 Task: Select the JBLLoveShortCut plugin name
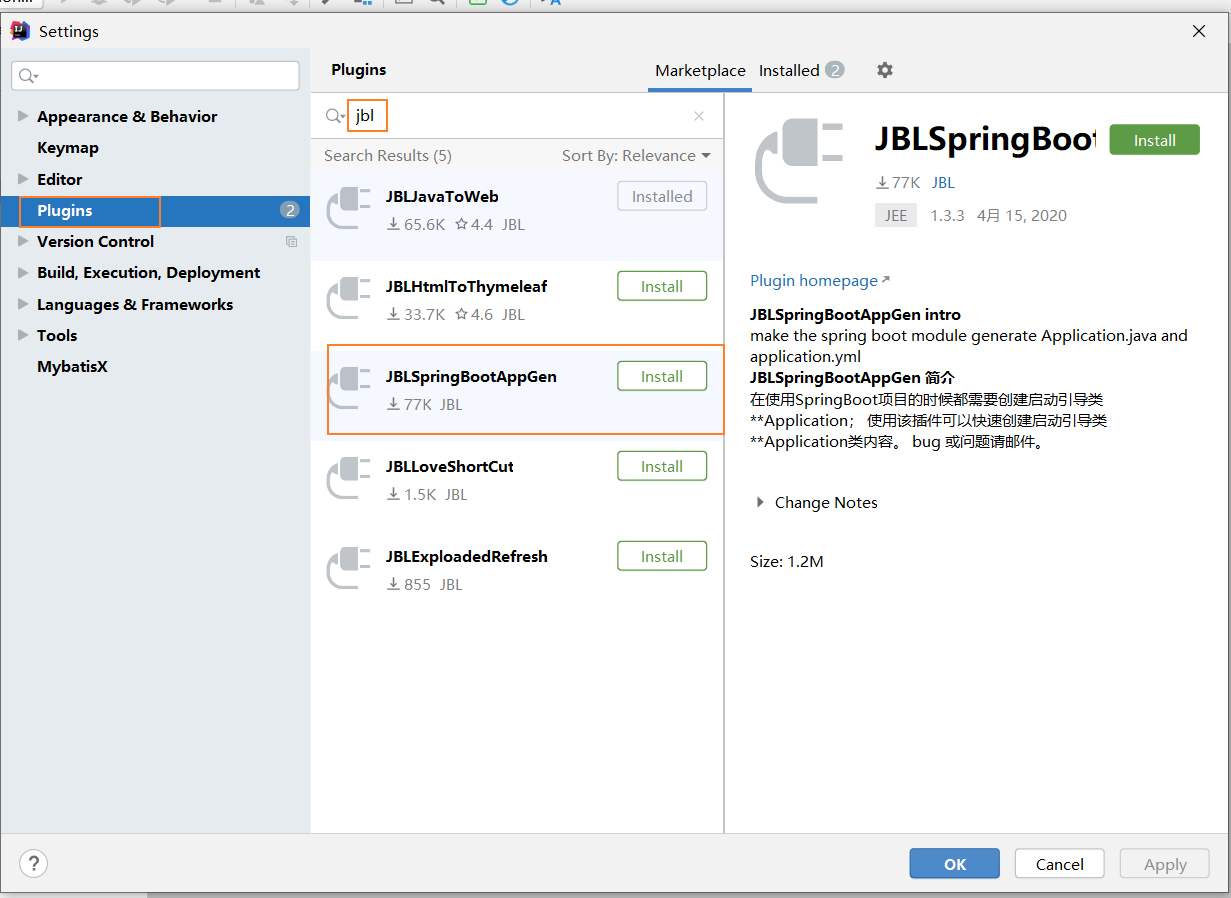click(x=450, y=466)
